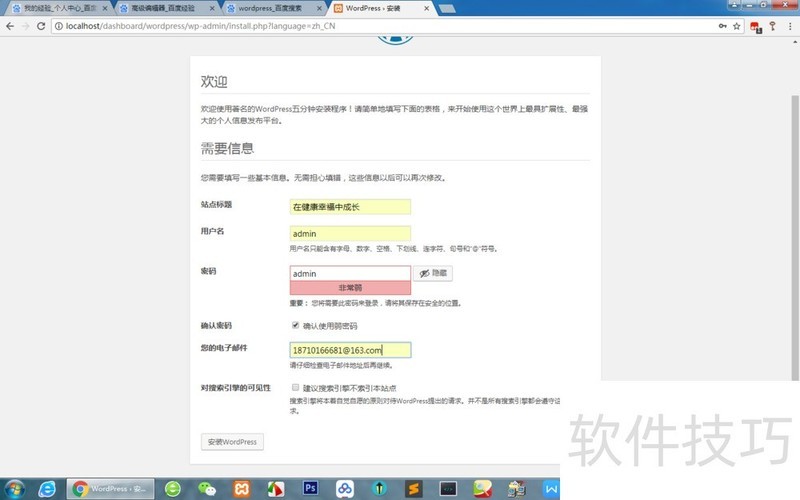
Task: Open the Chrome three-dot menu
Action: click(x=790, y=26)
